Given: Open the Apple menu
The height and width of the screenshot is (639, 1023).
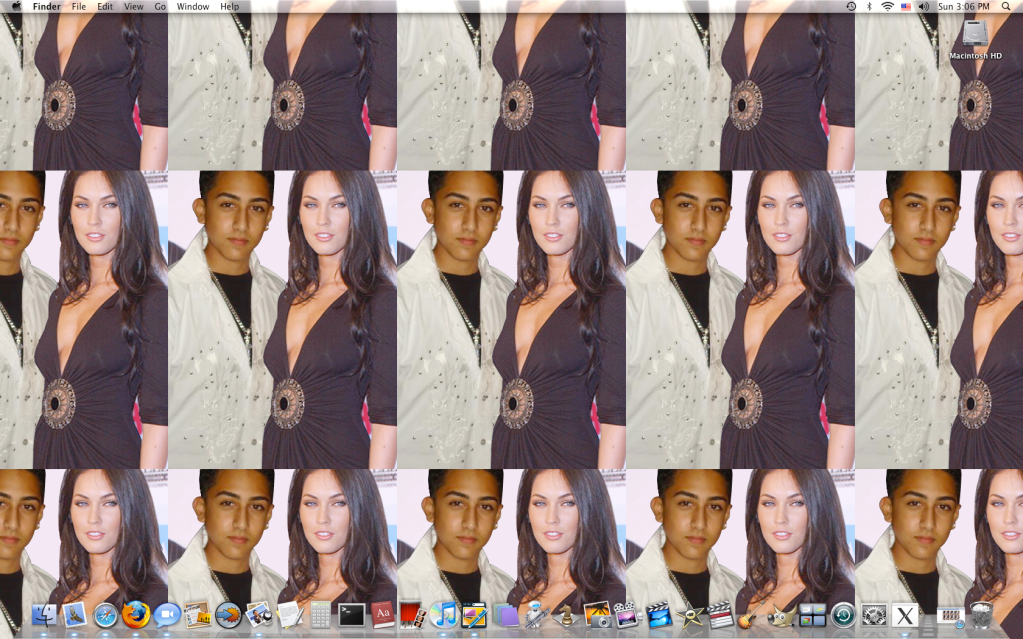Looking at the screenshot, I should [16, 7].
